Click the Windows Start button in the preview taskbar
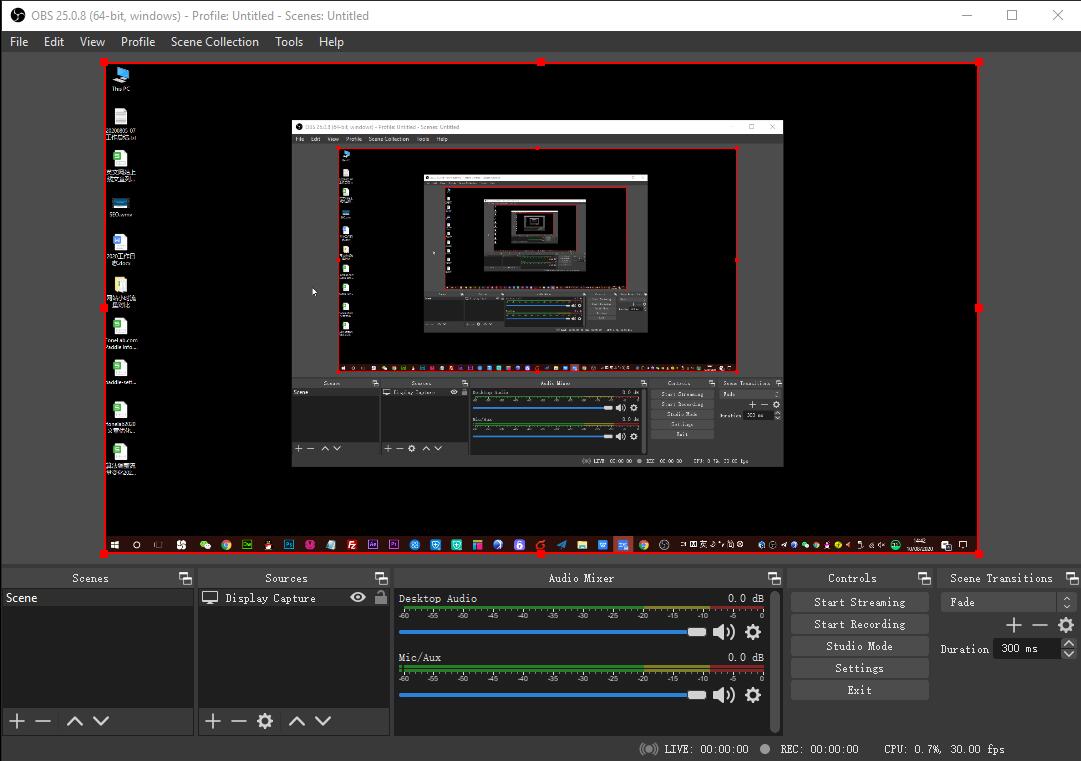The image size is (1081, 761). coord(115,545)
